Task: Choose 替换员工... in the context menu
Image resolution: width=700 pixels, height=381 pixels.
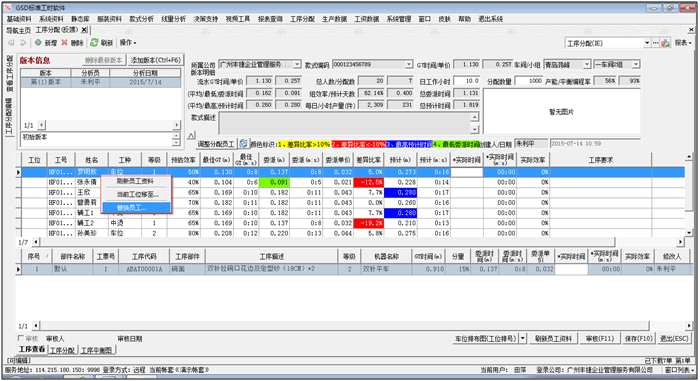Action: click(136, 208)
